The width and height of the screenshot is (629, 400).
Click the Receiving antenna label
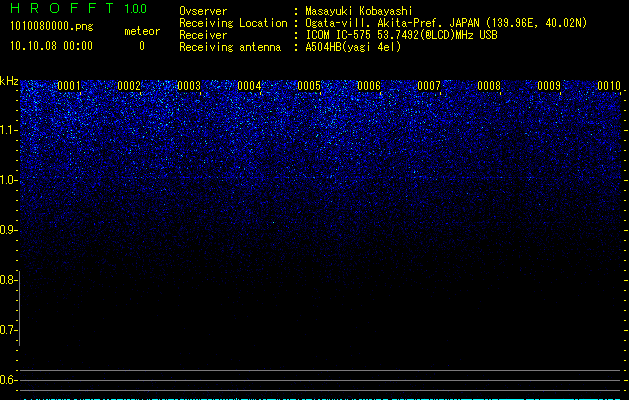click(x=230, y=47)
